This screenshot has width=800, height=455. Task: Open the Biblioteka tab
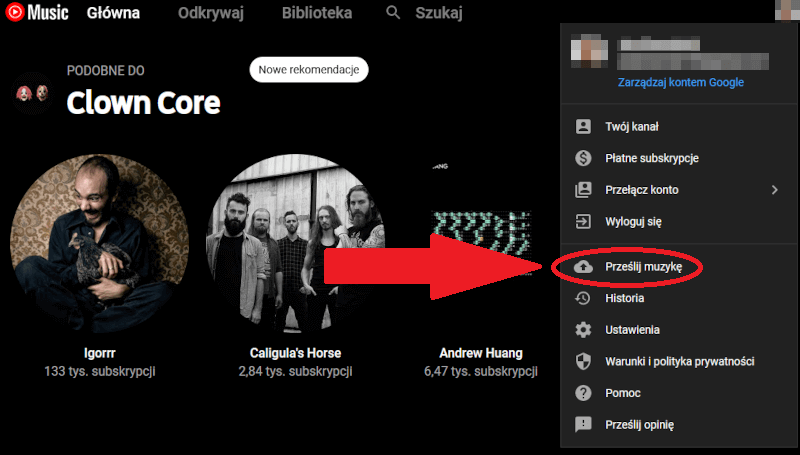[317, 13]
